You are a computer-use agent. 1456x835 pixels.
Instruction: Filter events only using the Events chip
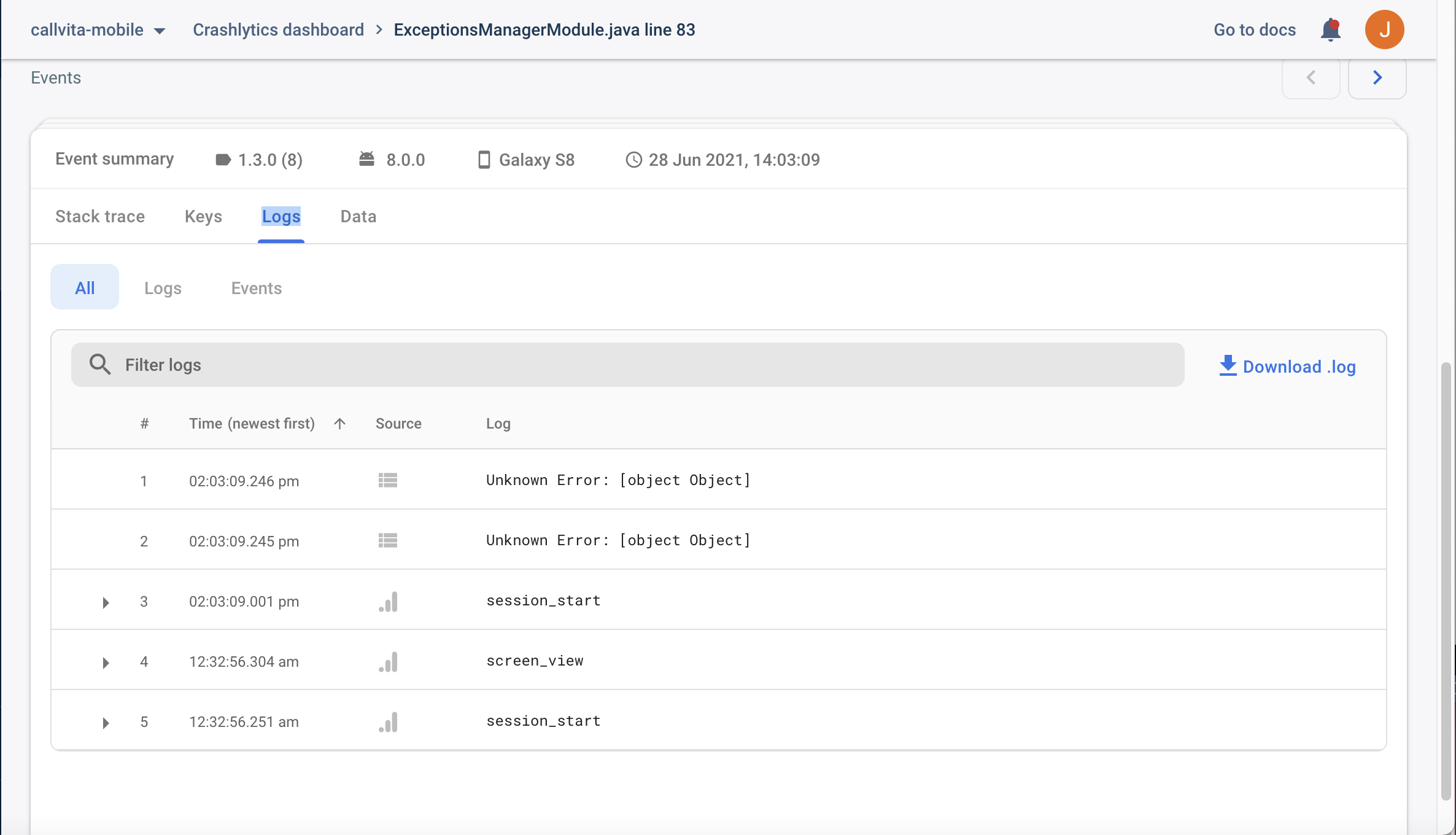point(256,287)
